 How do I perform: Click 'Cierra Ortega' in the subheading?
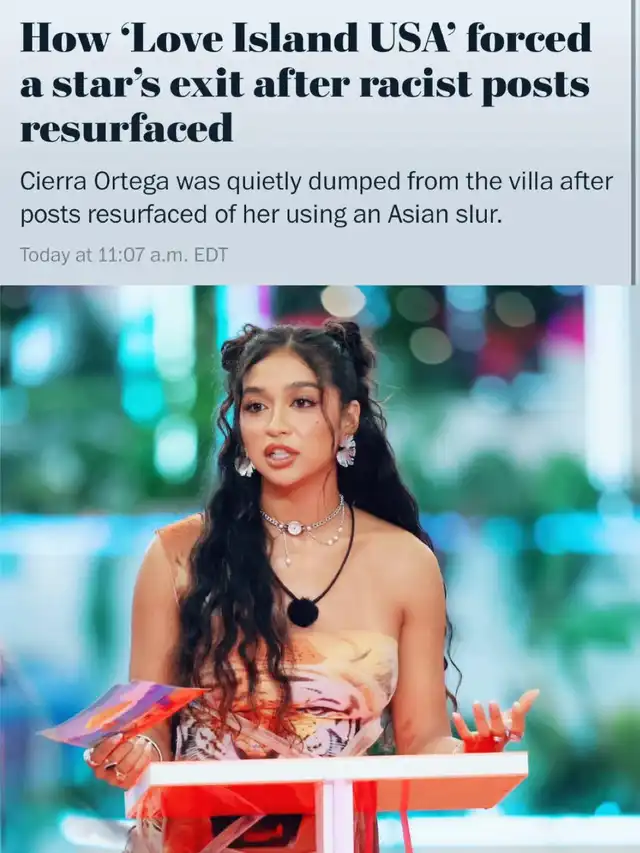[94, 182]
